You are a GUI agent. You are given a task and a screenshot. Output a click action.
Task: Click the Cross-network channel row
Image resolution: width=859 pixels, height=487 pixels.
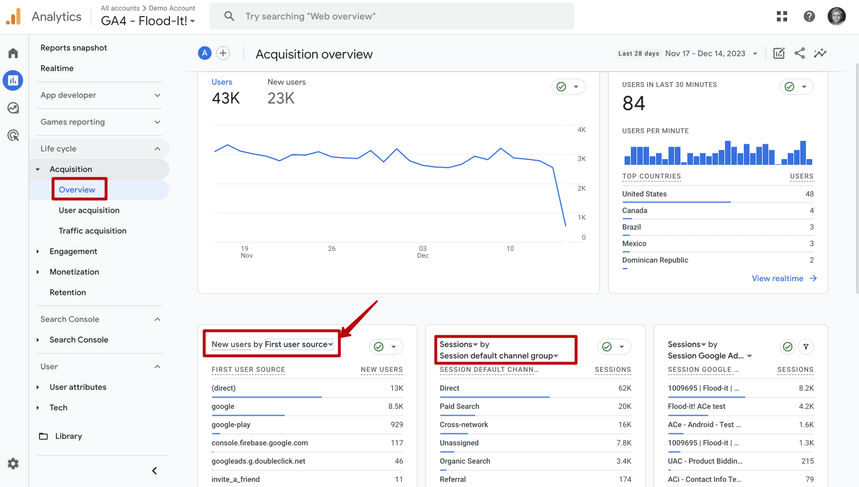(x=535, y=425)
